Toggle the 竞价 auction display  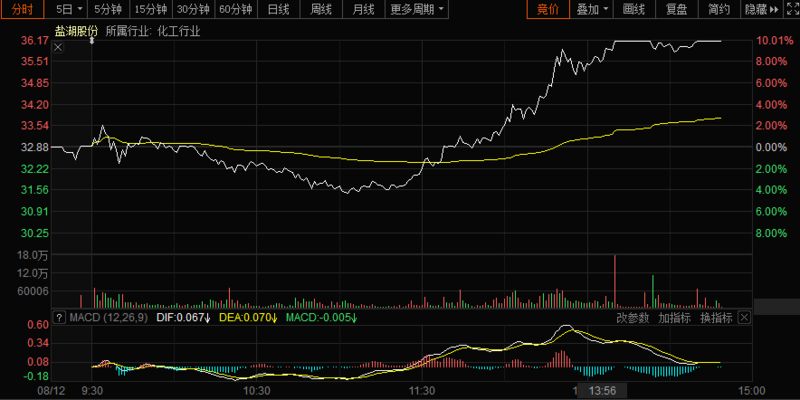pyautogui.click(x=548, y=10)
